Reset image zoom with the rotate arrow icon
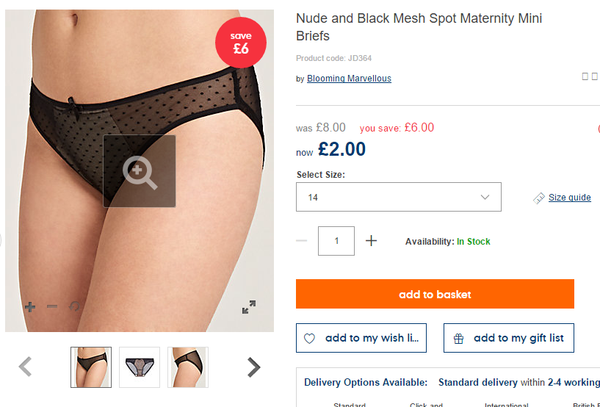 click(75, 306)
